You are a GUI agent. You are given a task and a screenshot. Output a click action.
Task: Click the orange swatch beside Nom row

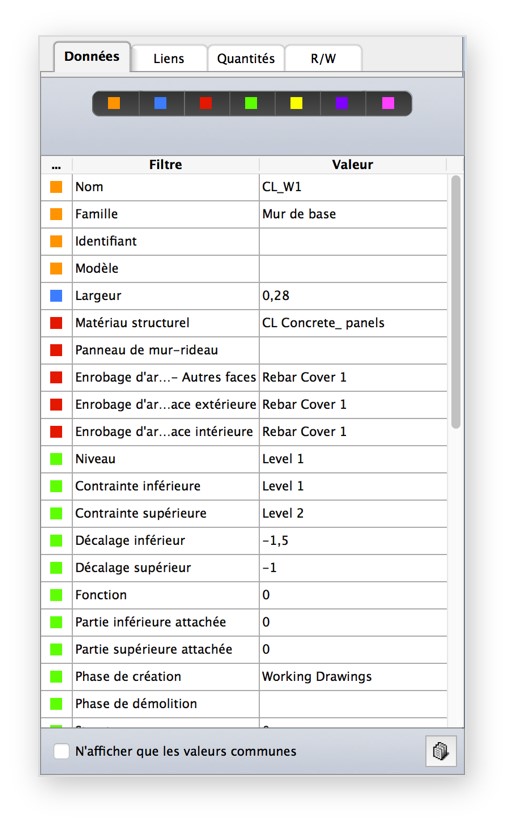[56, 187]
